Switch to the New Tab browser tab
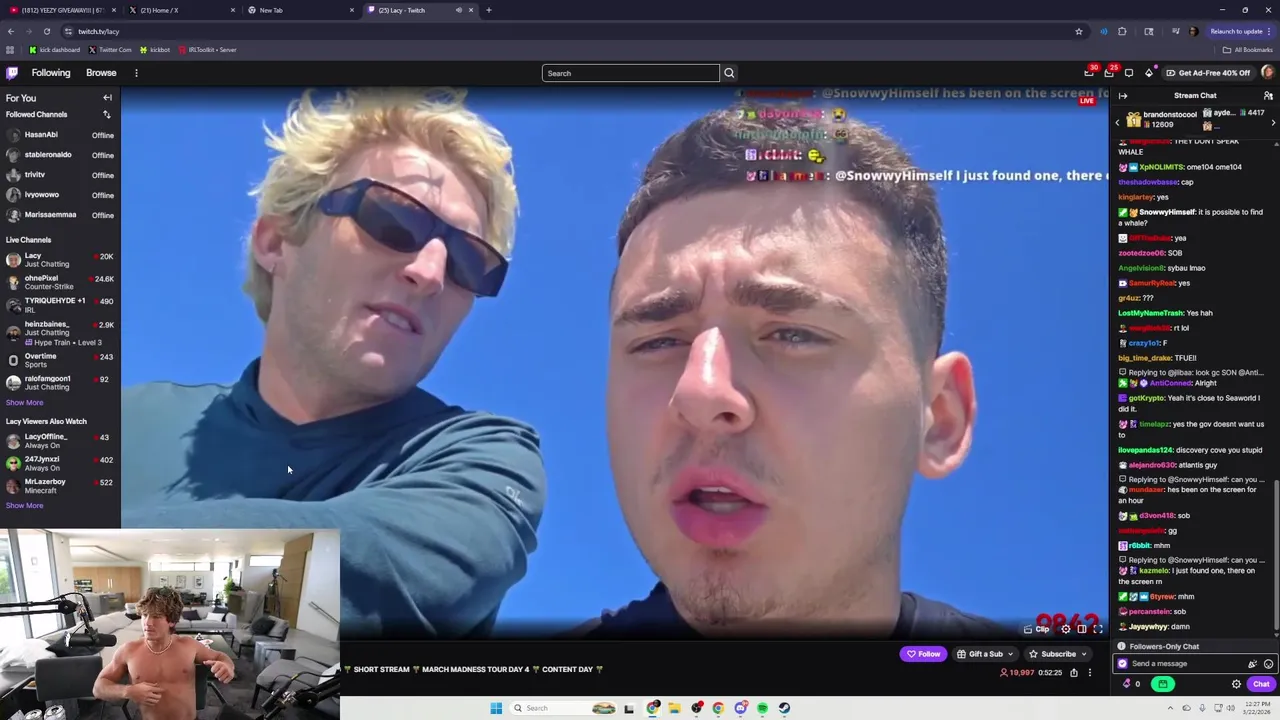 (x=300, y=10)
